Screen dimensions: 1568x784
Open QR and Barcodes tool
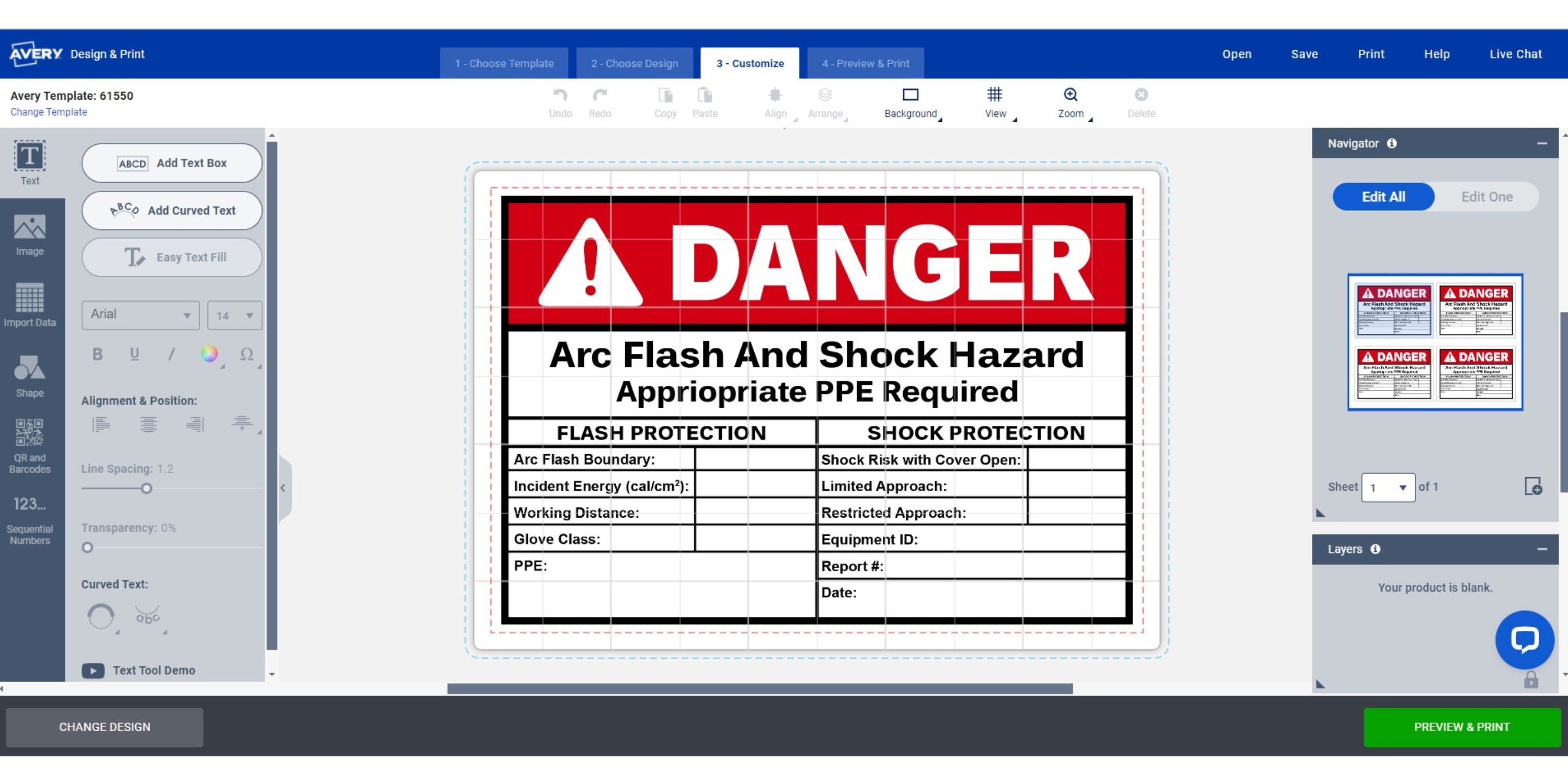[x=30, y=446]
